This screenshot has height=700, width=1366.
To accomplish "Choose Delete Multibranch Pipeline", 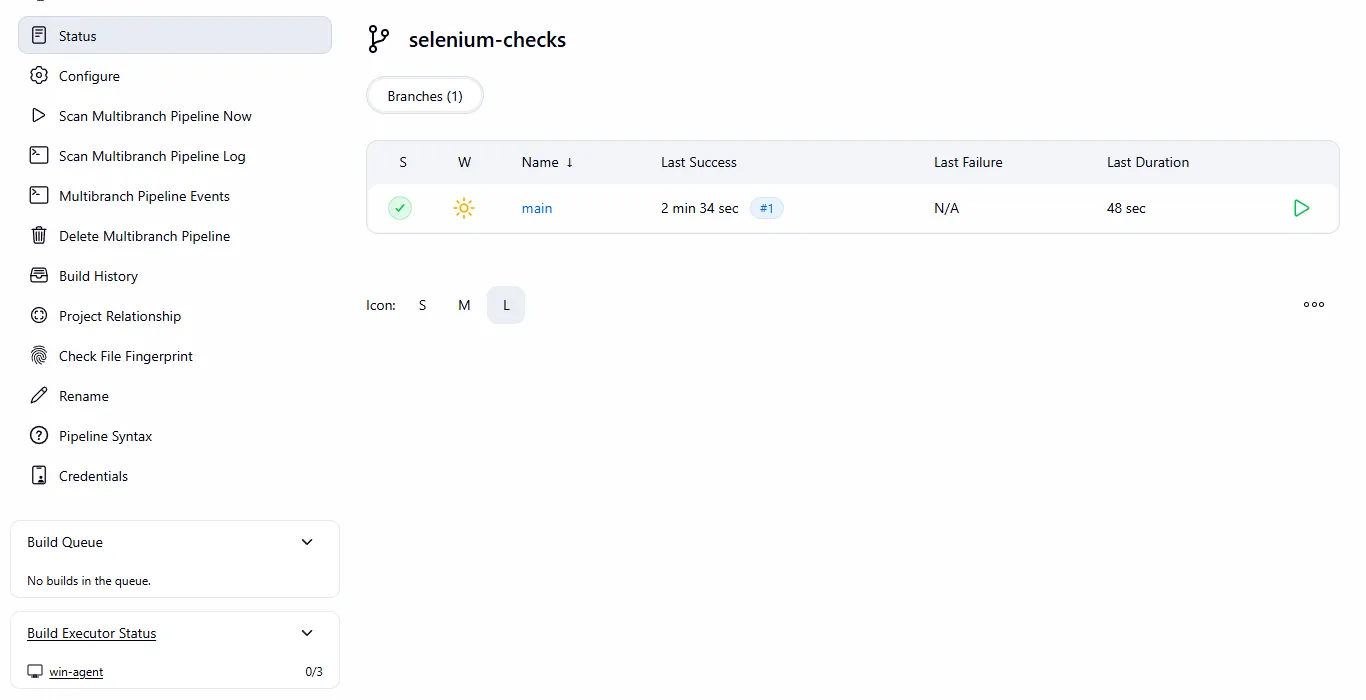I will (x=175, y=235).
